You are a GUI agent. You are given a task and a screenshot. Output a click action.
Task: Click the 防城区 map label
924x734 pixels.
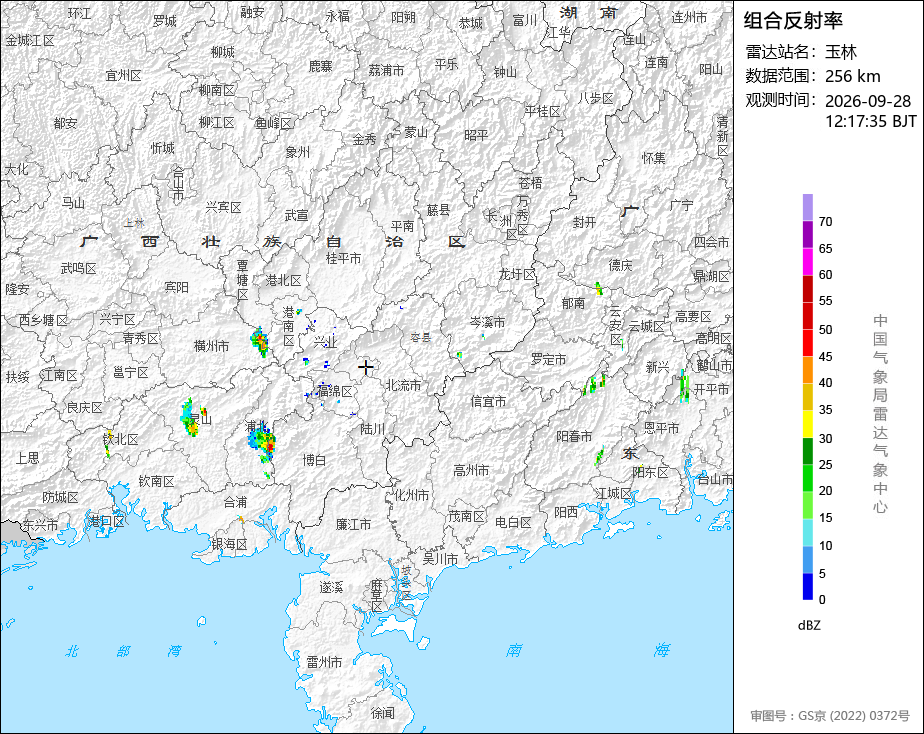tap(60, 497)
